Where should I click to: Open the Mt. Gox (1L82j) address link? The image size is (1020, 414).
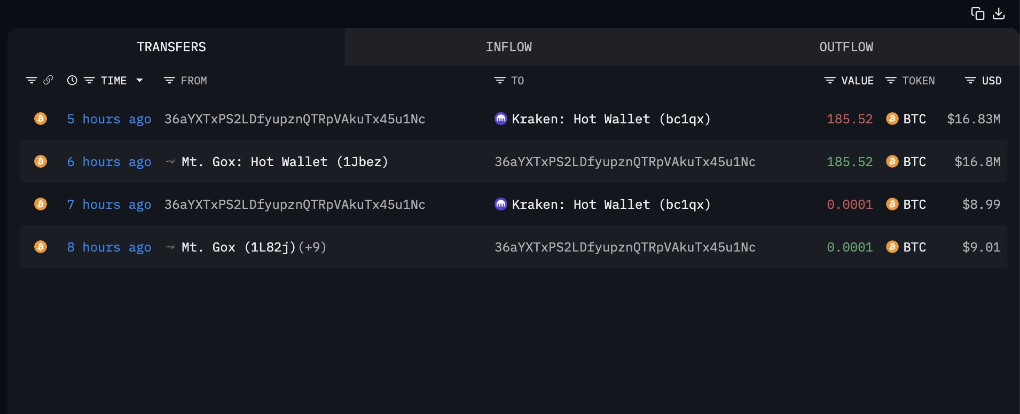pyautogui.click(x=241, y=247)
